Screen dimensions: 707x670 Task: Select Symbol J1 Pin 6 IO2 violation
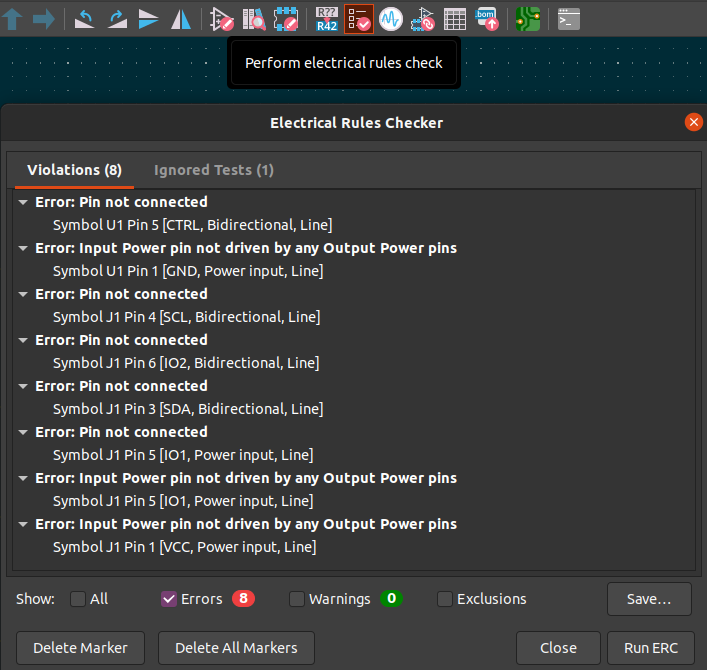coord(186,363)
